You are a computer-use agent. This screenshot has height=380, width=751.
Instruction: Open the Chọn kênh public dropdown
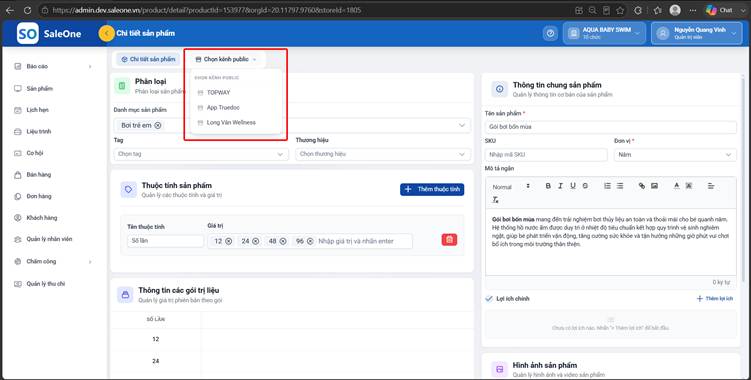click(226, 59)
